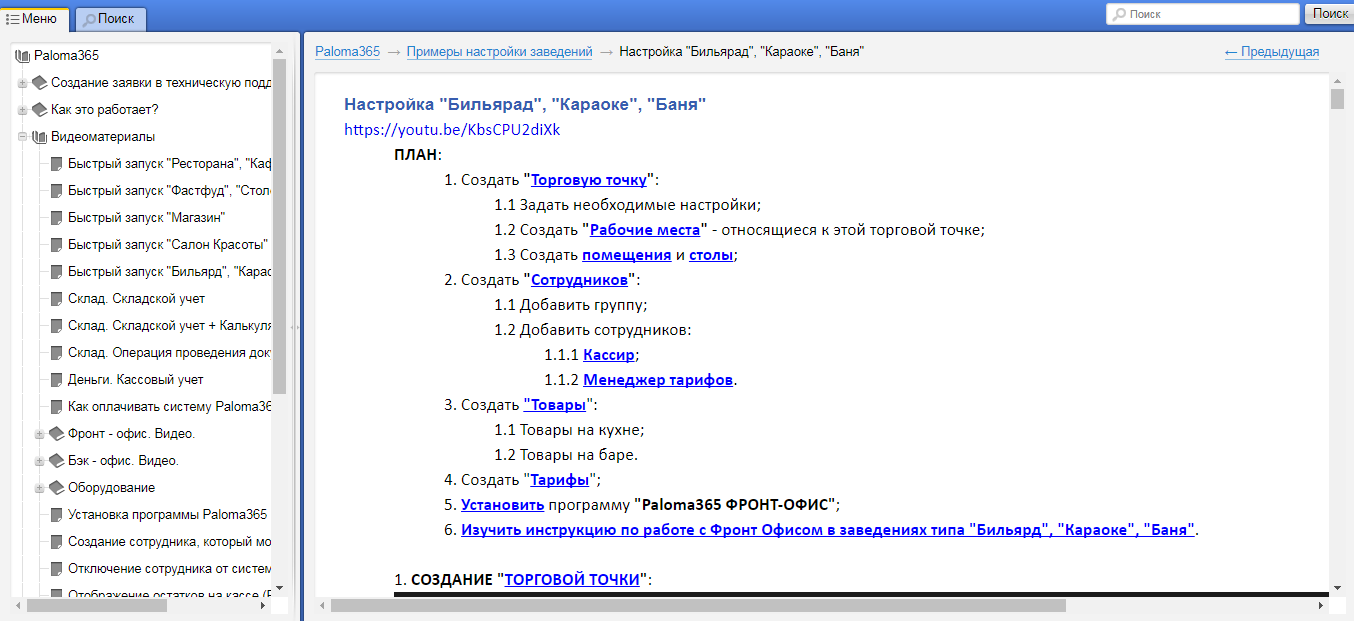This screenshot has width=1354, height=621.
Task: Click page icon of Быстрый запуск "Фастфуд"
Action: pyautogui.click(x=57, y=191)
